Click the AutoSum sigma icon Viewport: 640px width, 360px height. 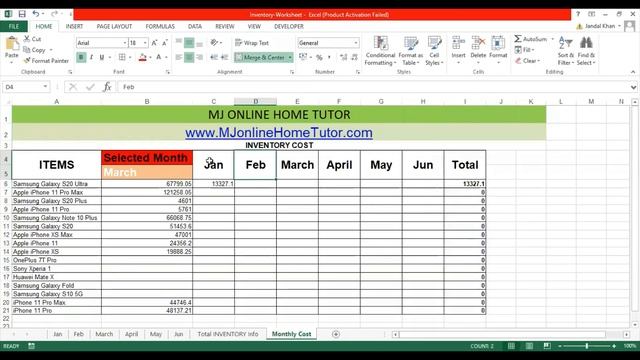click(x=518, y=39)
